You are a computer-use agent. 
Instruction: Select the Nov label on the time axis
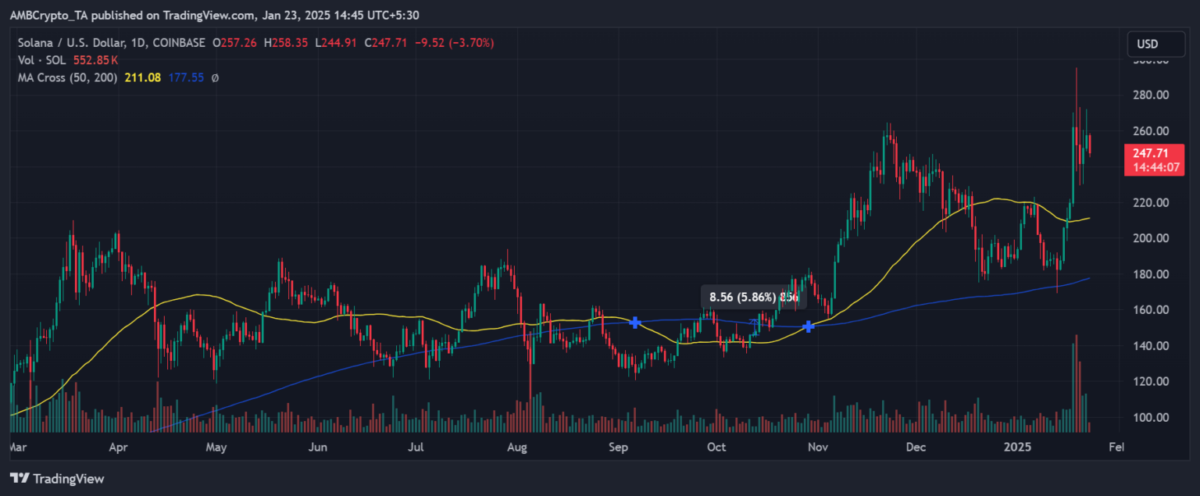click(x=818, y=449)
